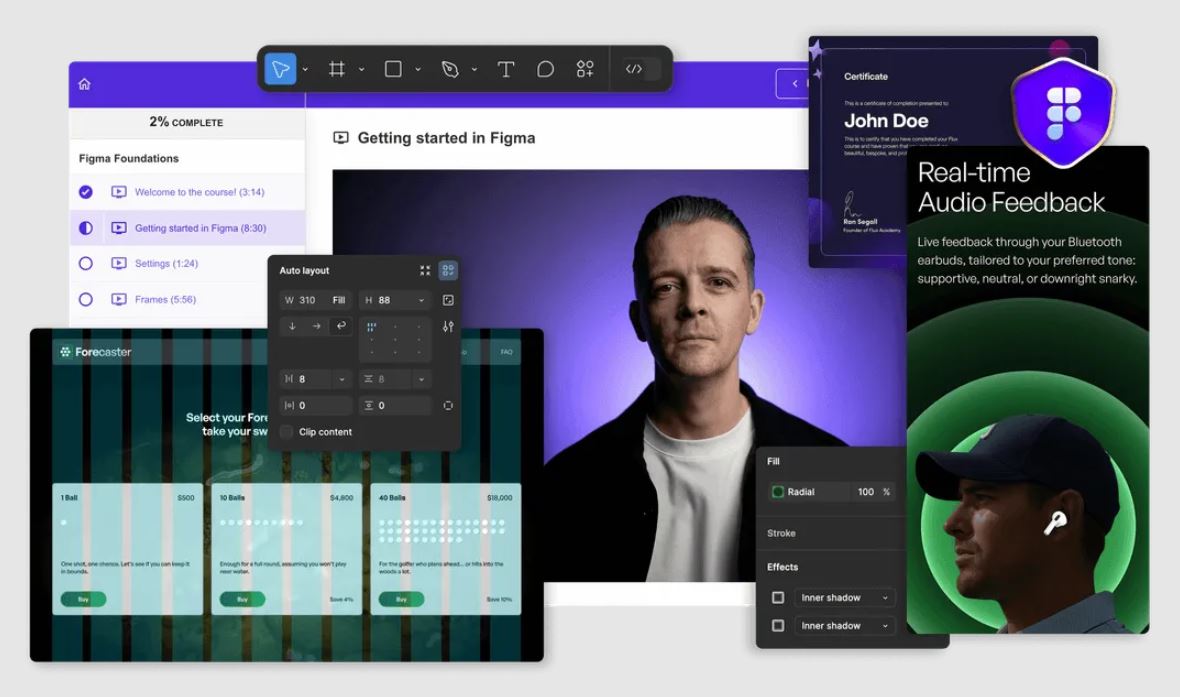Image resolution: width=1180 pixels, height=697 pixels.
Task: Open the Inner shadow effect type dropdown
Action: pyautogui.click(x=844, y=597)
